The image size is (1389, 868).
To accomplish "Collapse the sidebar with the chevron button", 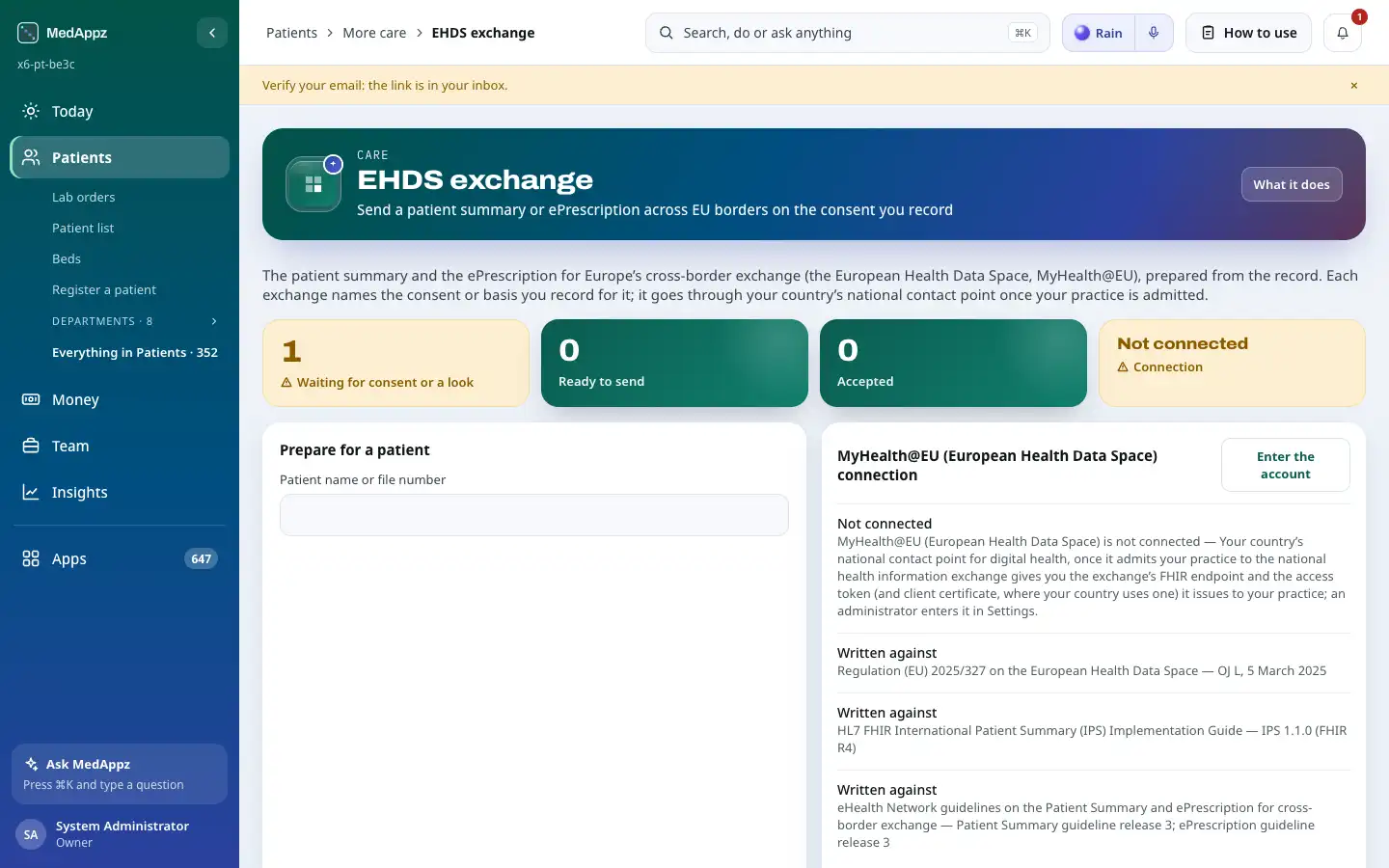I will [212, 33].
